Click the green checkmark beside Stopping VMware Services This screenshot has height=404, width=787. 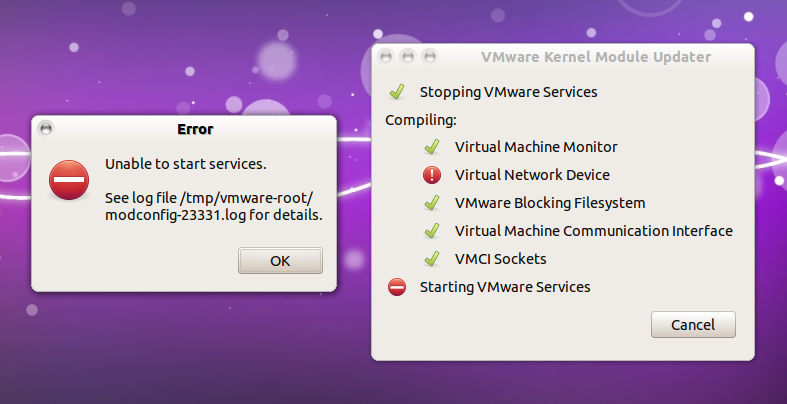tap(397, 92)
